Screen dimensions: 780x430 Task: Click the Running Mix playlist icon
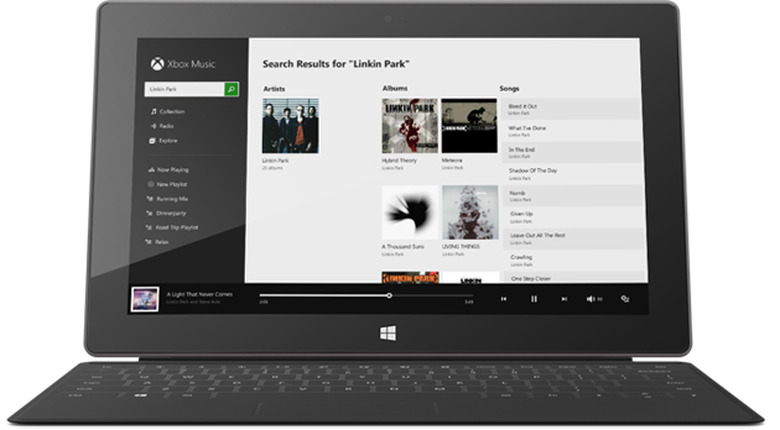pos(149,199)
